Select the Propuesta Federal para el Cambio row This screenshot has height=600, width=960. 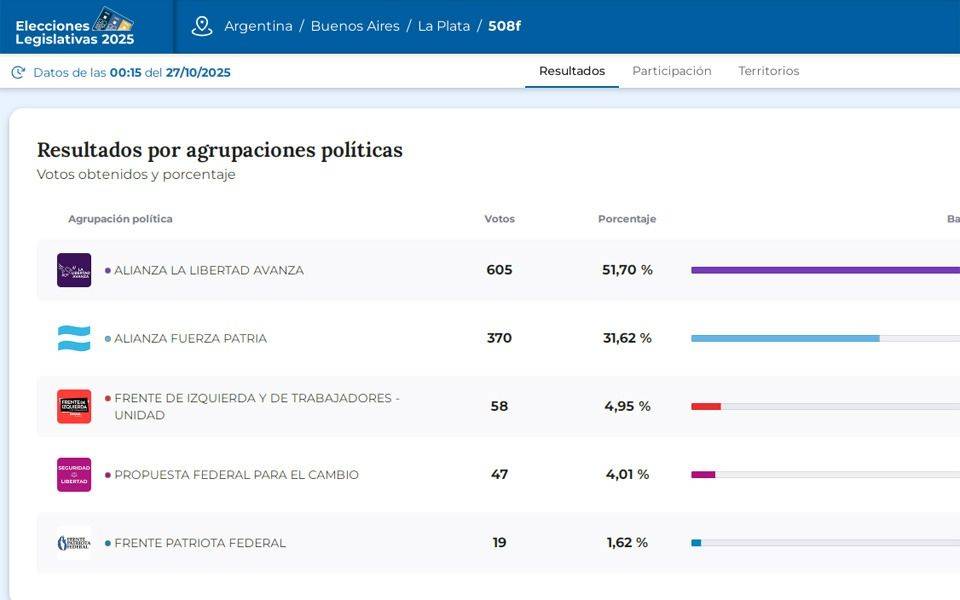pos(236,475)
